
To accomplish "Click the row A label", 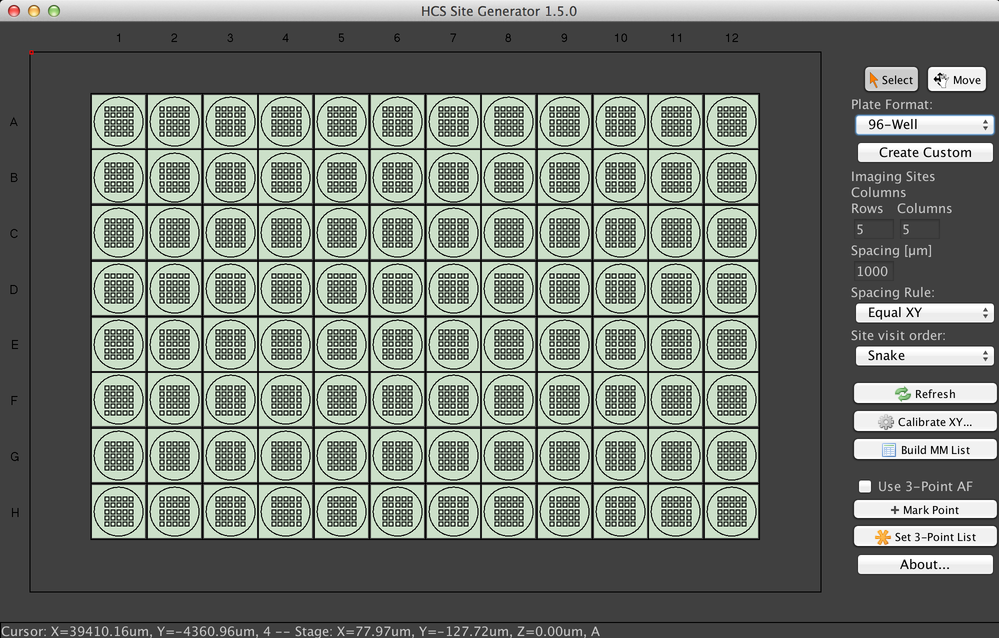I will (13, 122).
